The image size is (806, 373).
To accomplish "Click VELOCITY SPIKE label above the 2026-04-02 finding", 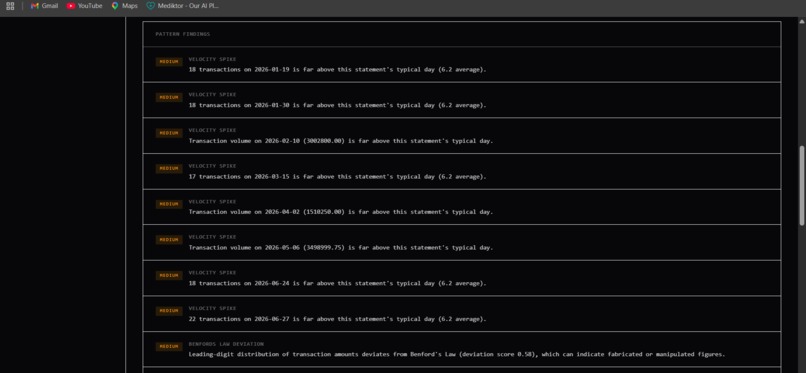I will 212,201.
